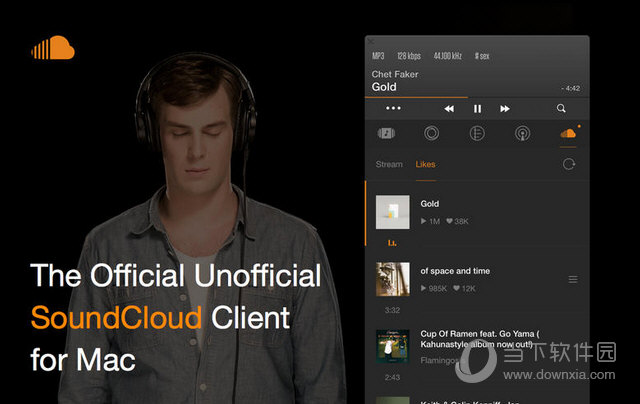Click the Chet Faker artist name
Screen dimensions: 640x404
[x=395, y=74]
